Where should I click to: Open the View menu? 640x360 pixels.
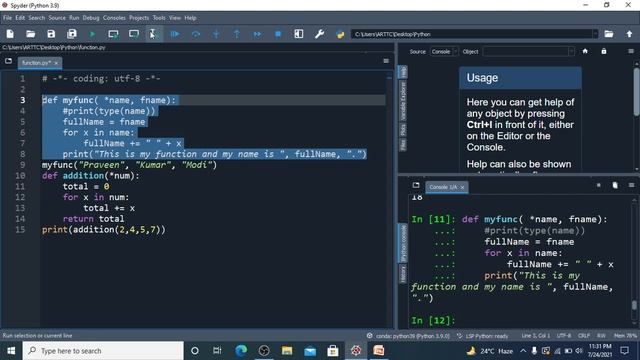click(x=175, y=18)
